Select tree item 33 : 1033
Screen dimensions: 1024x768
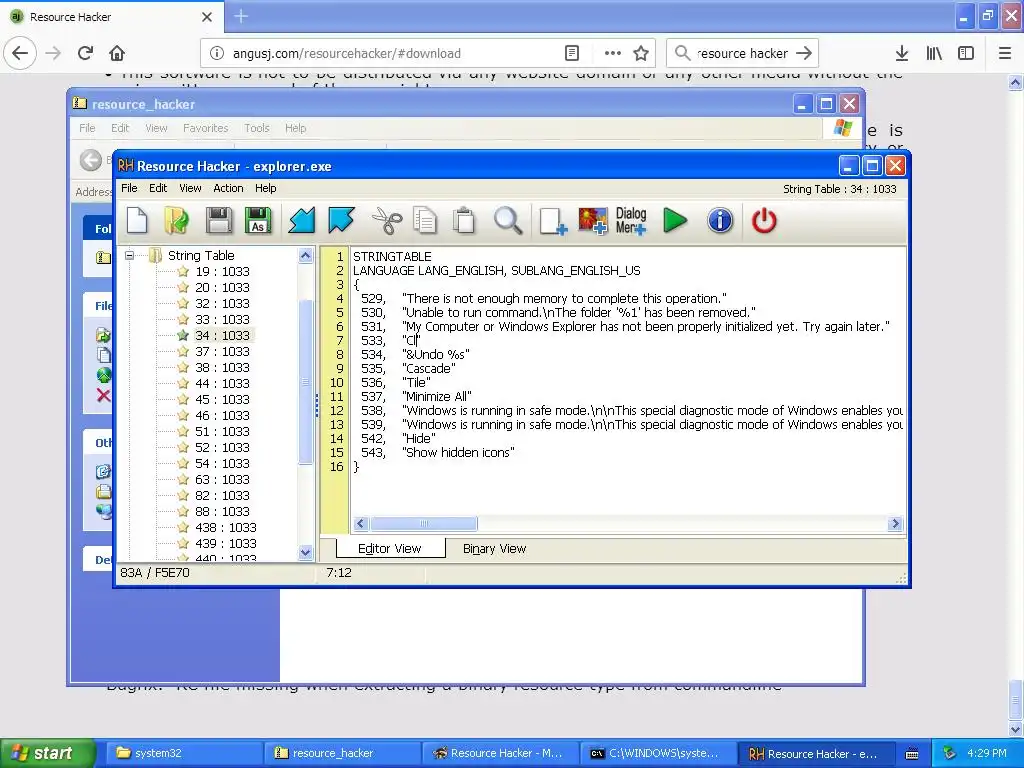(x=222, y=319)
